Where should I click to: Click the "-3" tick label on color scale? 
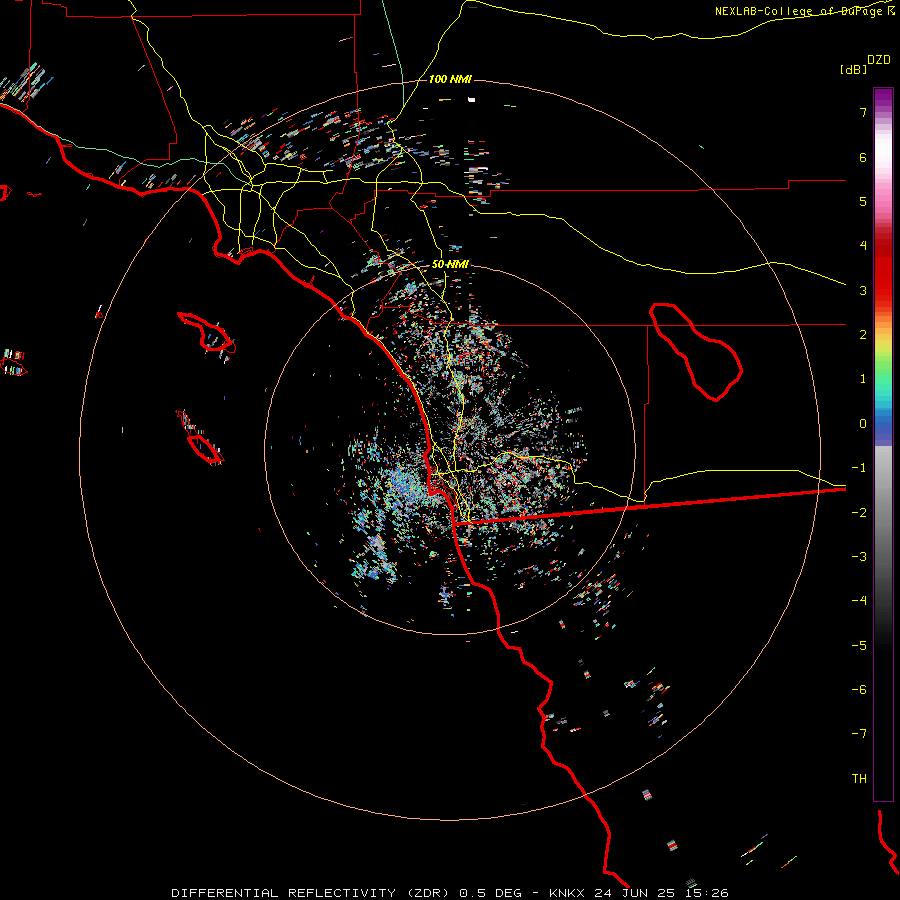pyautogui.click(x=859, y=557)
